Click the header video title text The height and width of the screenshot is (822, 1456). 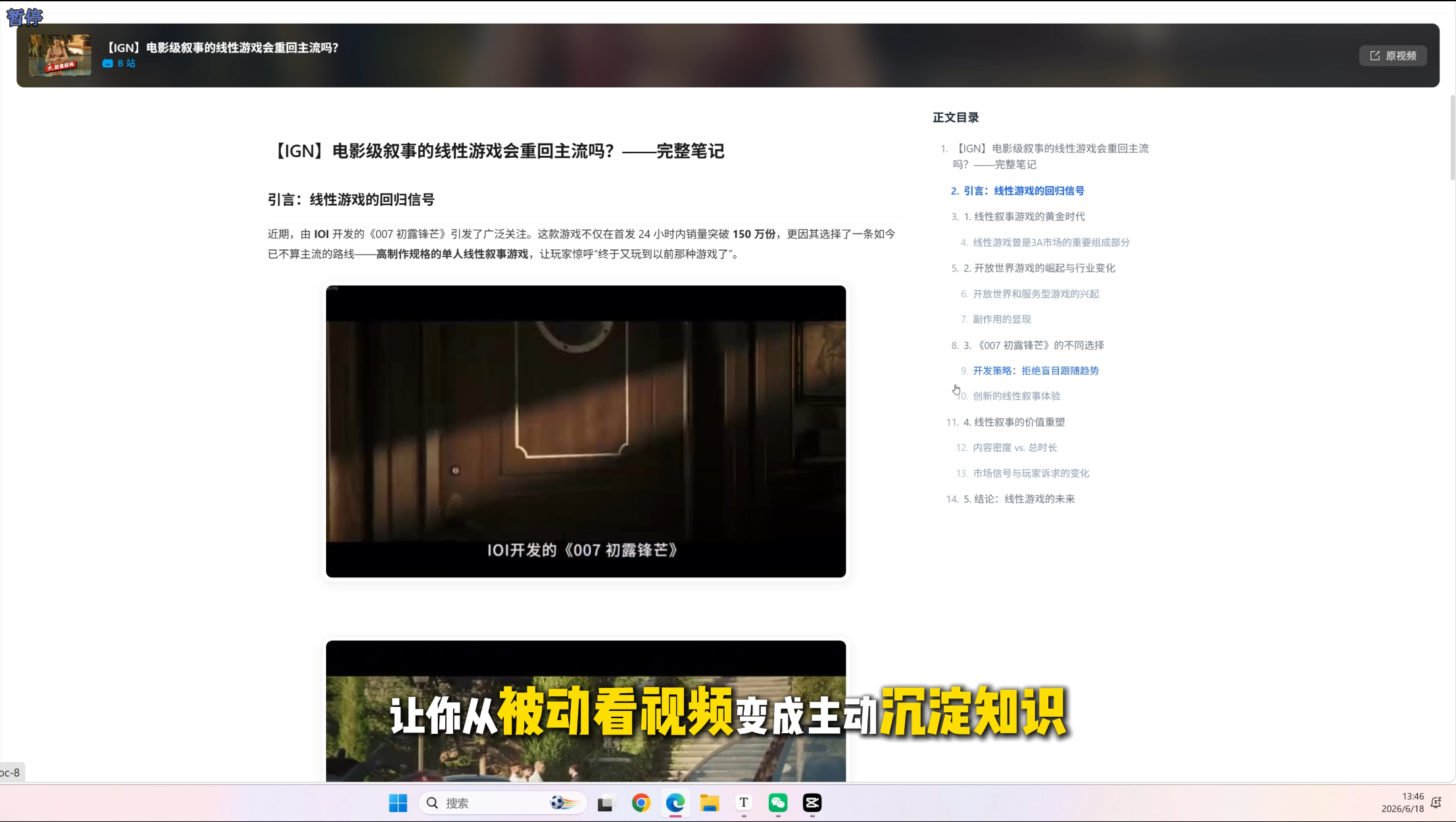(x=222, y=47)
